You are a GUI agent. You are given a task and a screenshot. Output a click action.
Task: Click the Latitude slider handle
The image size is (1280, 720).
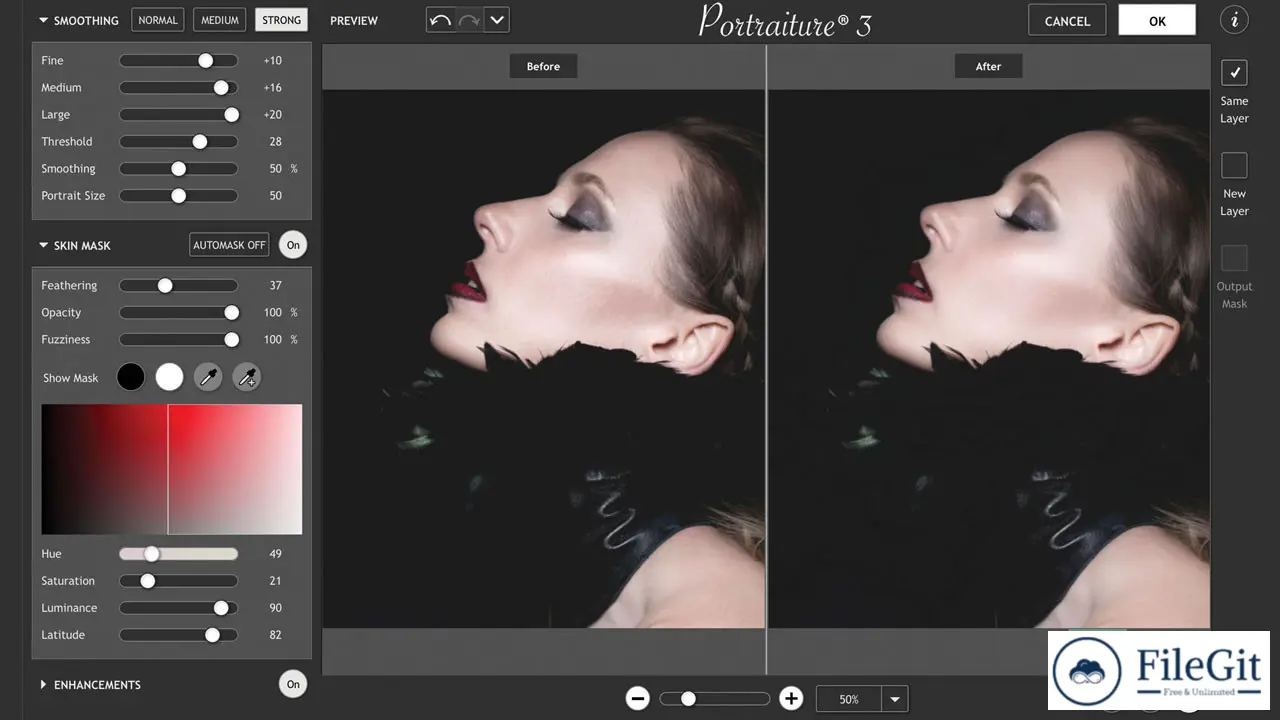[x=212, y=635]
